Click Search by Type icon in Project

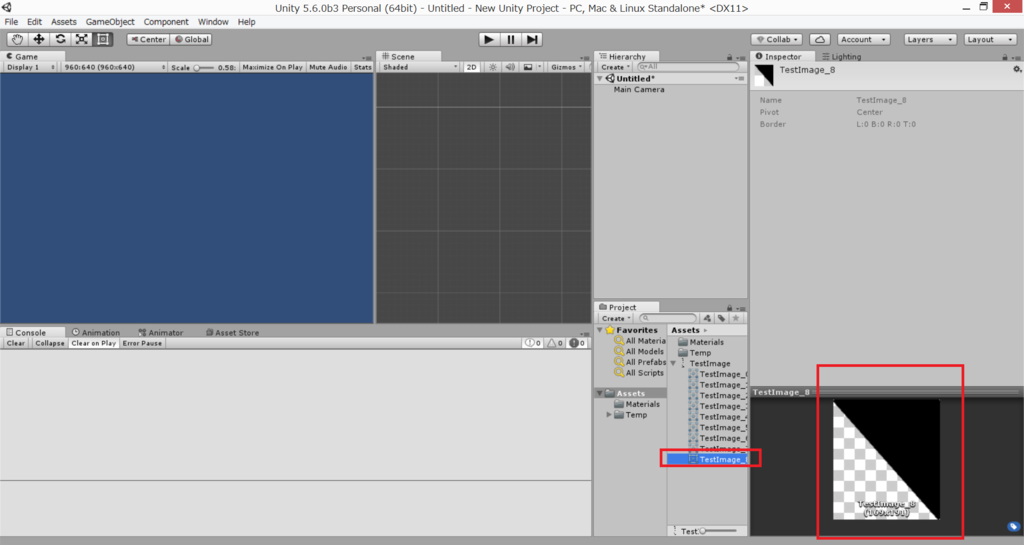707,319
